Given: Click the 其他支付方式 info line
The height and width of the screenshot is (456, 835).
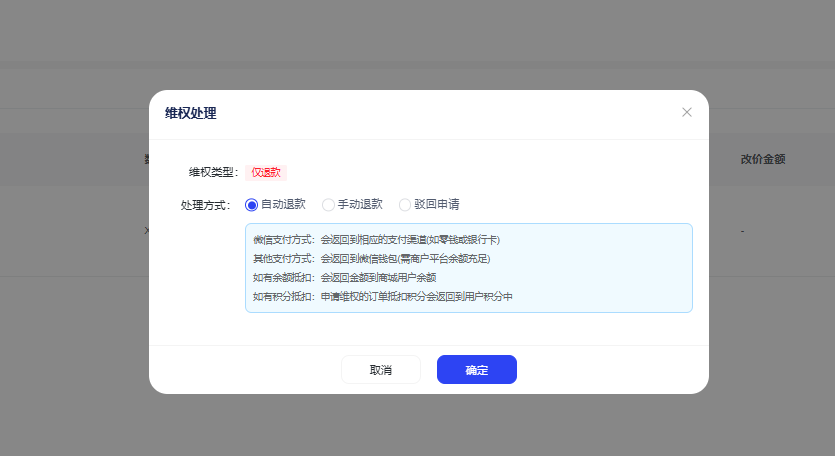Looking at the screenshot, I should click(x=371, y=258).
